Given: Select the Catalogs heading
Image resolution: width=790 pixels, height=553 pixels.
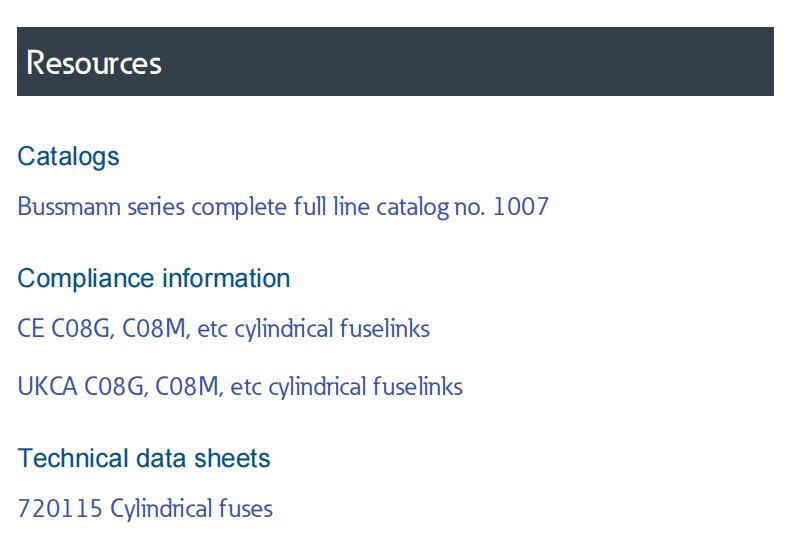Looking at the screenshot, I should (x=68, y=156).
